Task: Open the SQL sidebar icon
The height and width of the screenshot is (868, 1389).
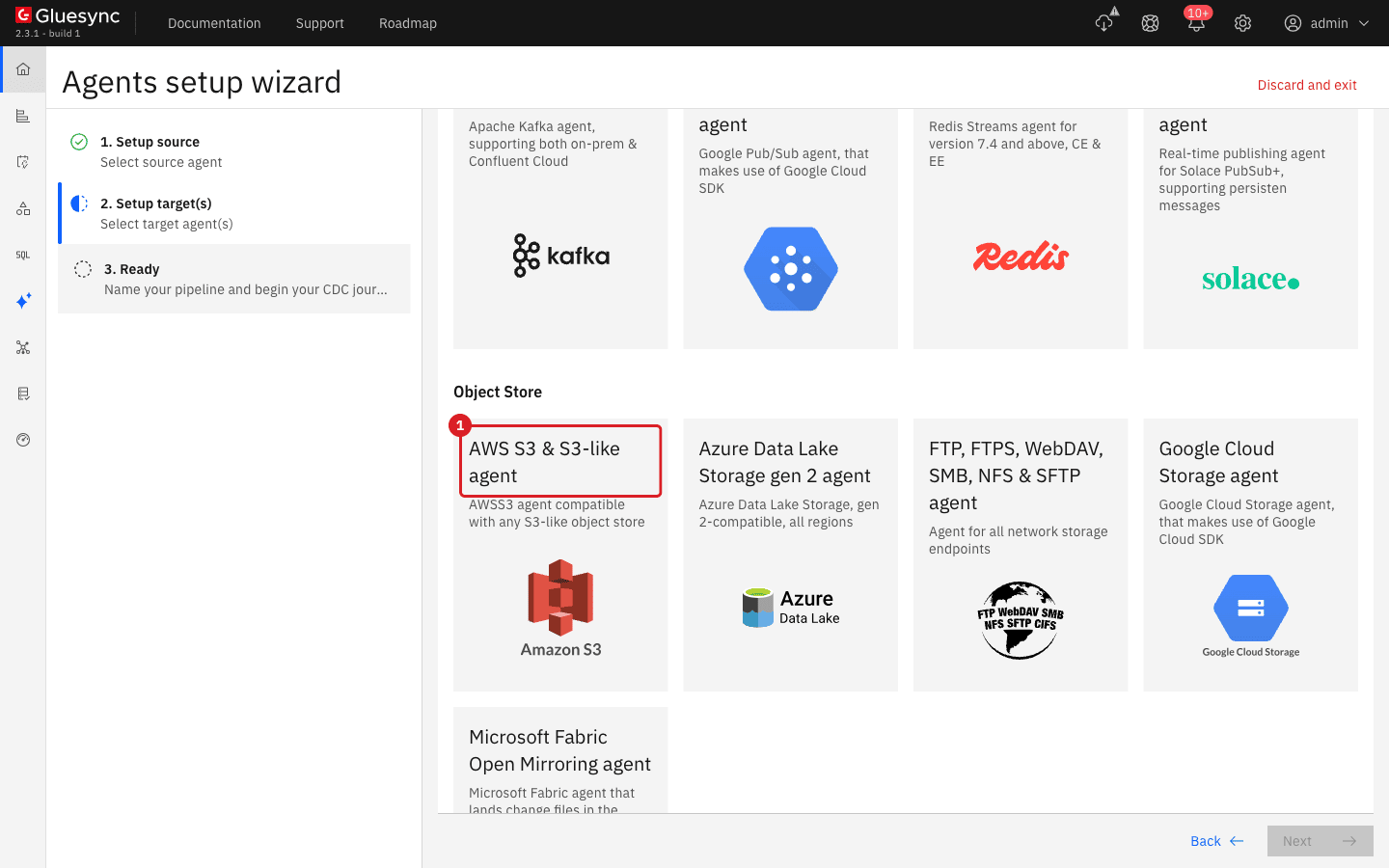Action: click(23, 255)
